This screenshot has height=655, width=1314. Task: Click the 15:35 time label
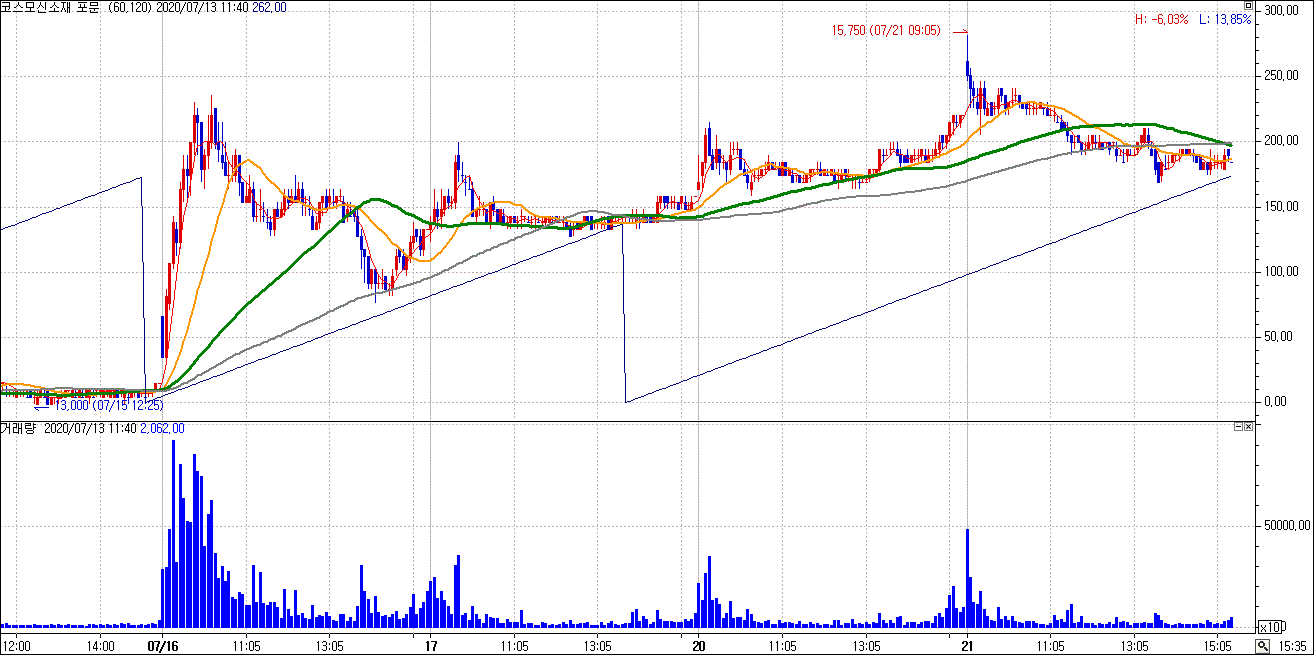point(1292,646)
